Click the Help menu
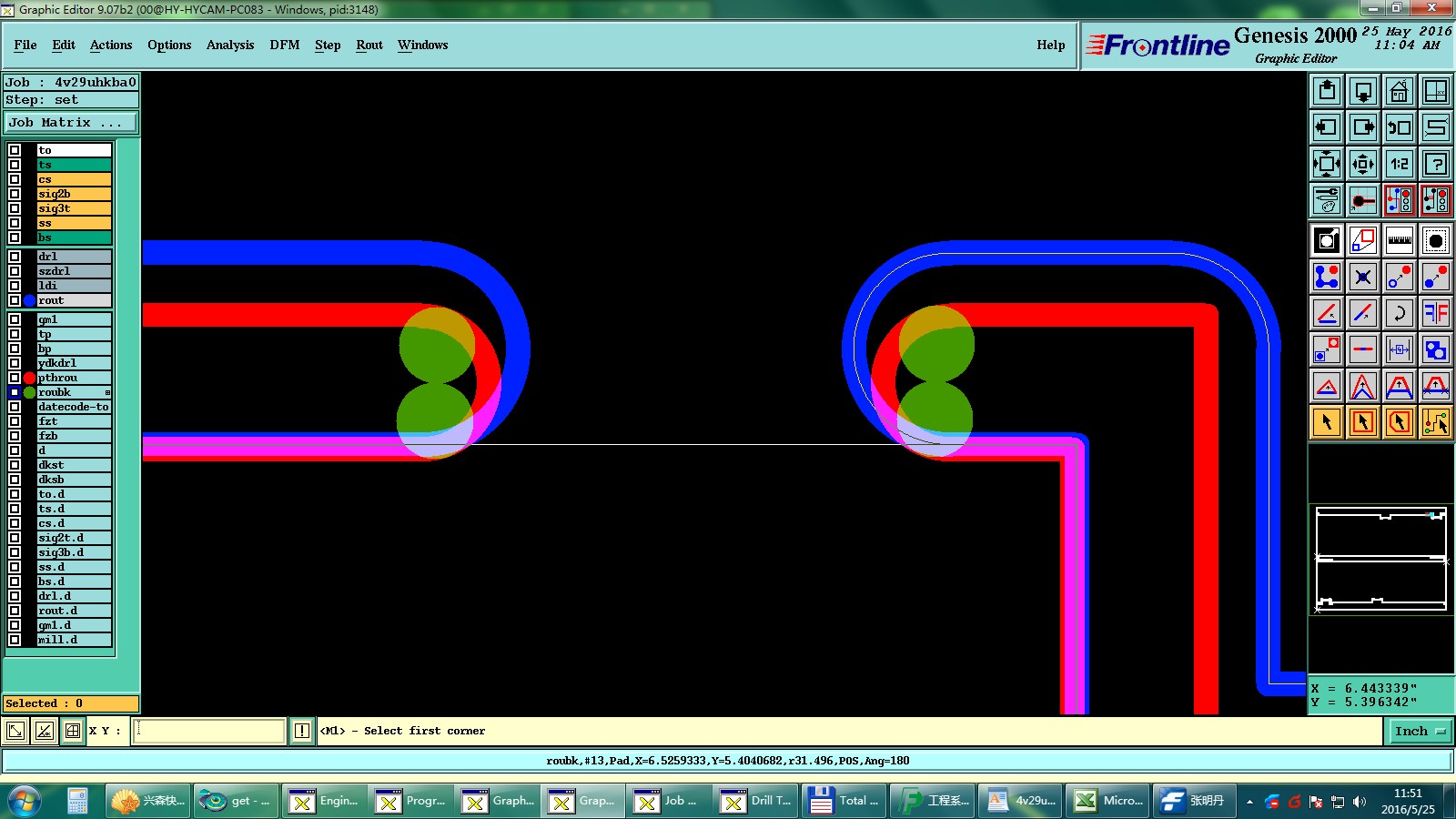The image size is (1456, 819). click(1051, 45)
